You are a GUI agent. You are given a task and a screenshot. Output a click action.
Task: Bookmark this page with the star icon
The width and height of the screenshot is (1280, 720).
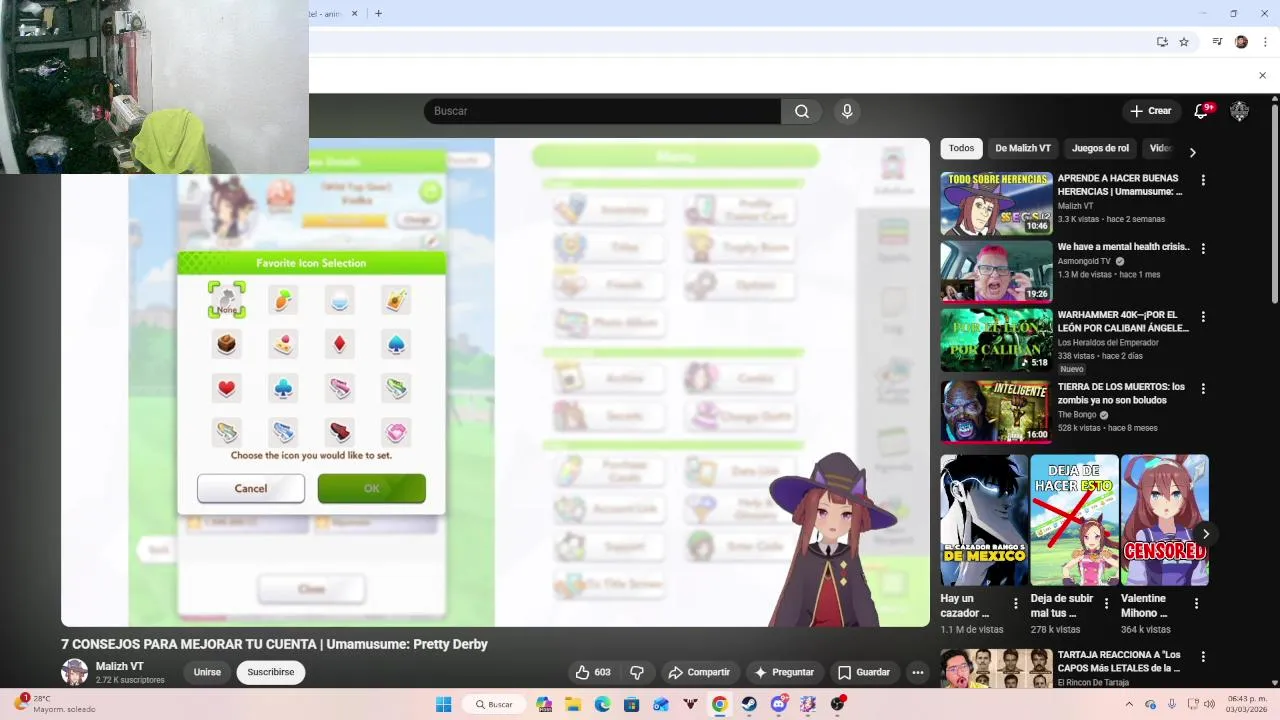tap(1184, 42)
